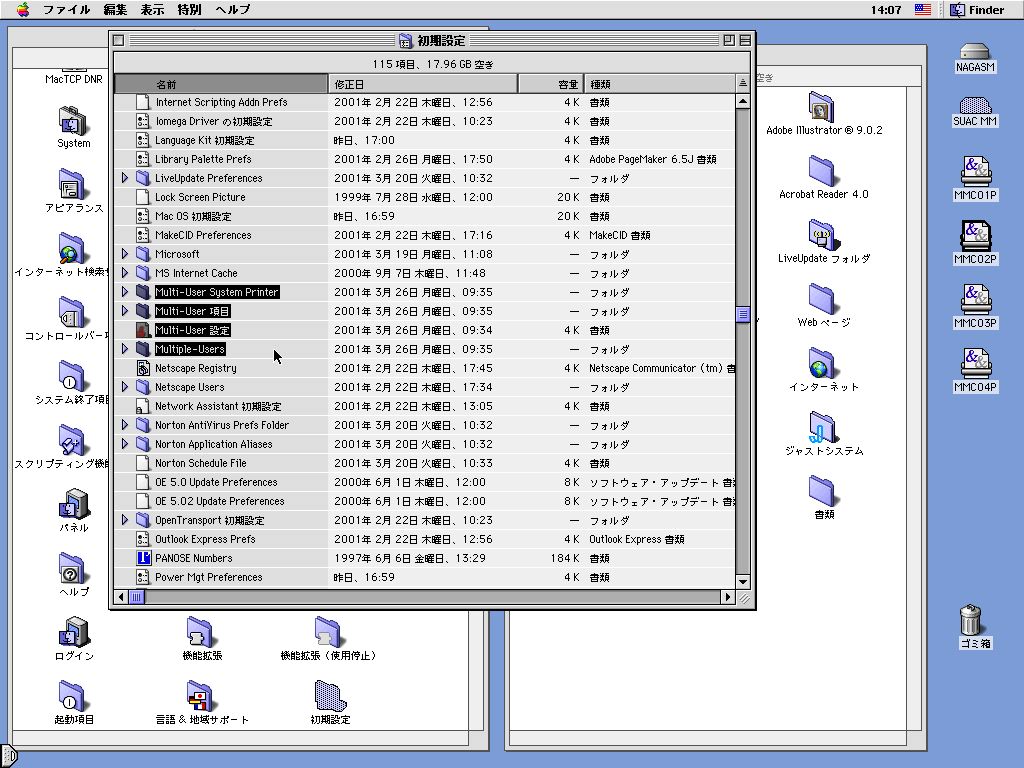Select the アピアランス folder icon
The image size is (1024, 768).
click(x=72, y=184)
